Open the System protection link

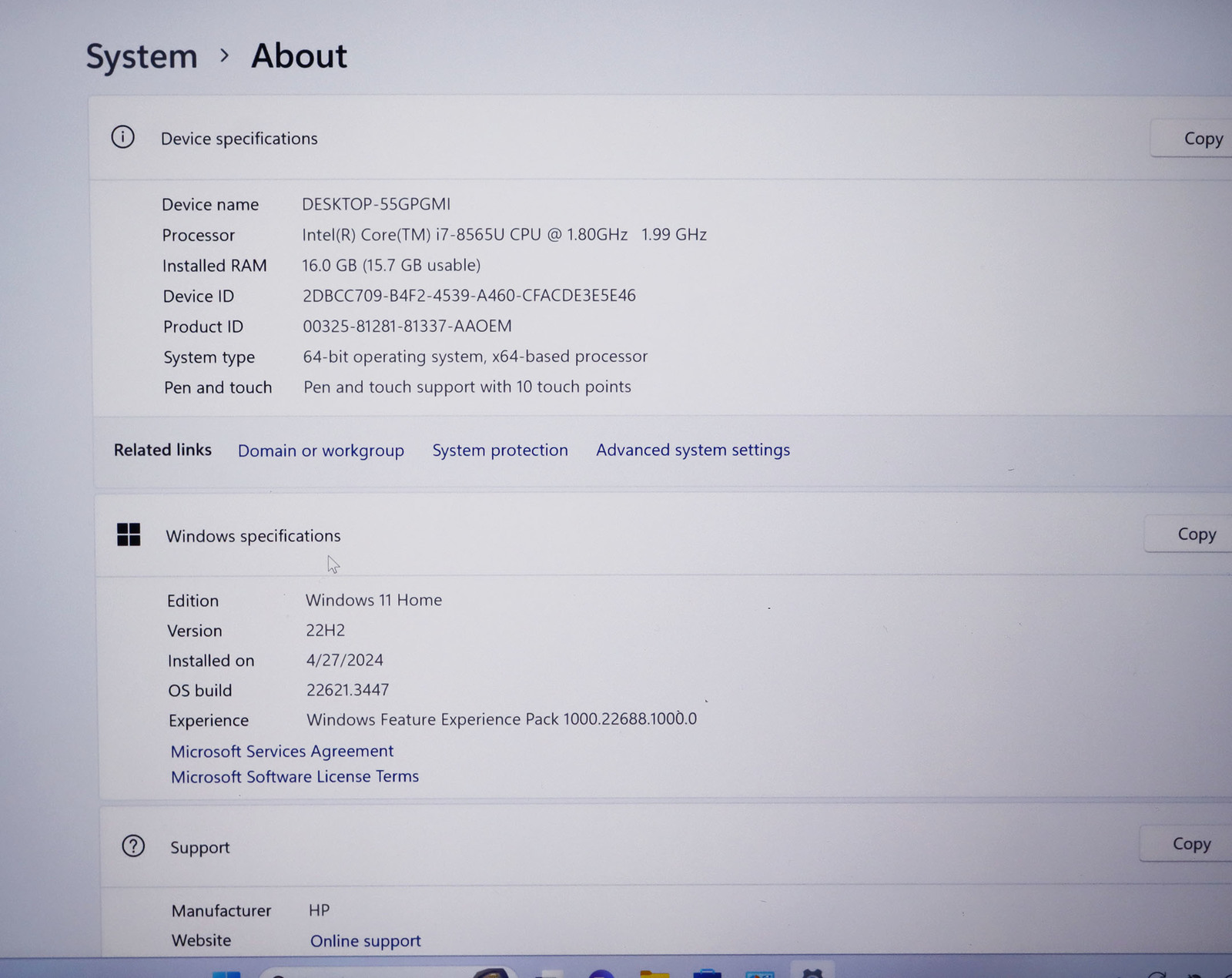tap(500, 450)
